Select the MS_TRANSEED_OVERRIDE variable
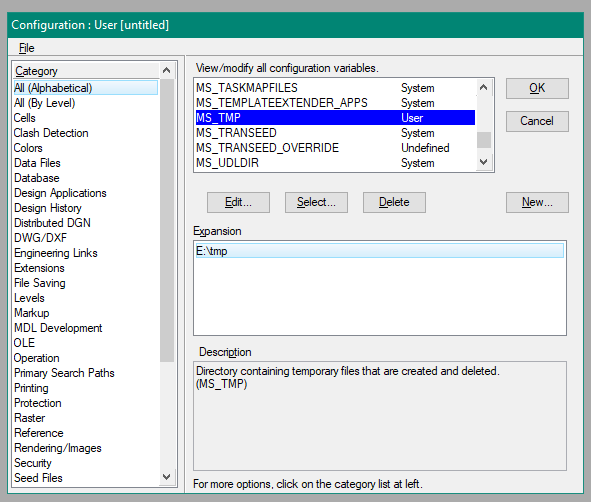This screenshot has height=502, width=591. click(335, 148)
